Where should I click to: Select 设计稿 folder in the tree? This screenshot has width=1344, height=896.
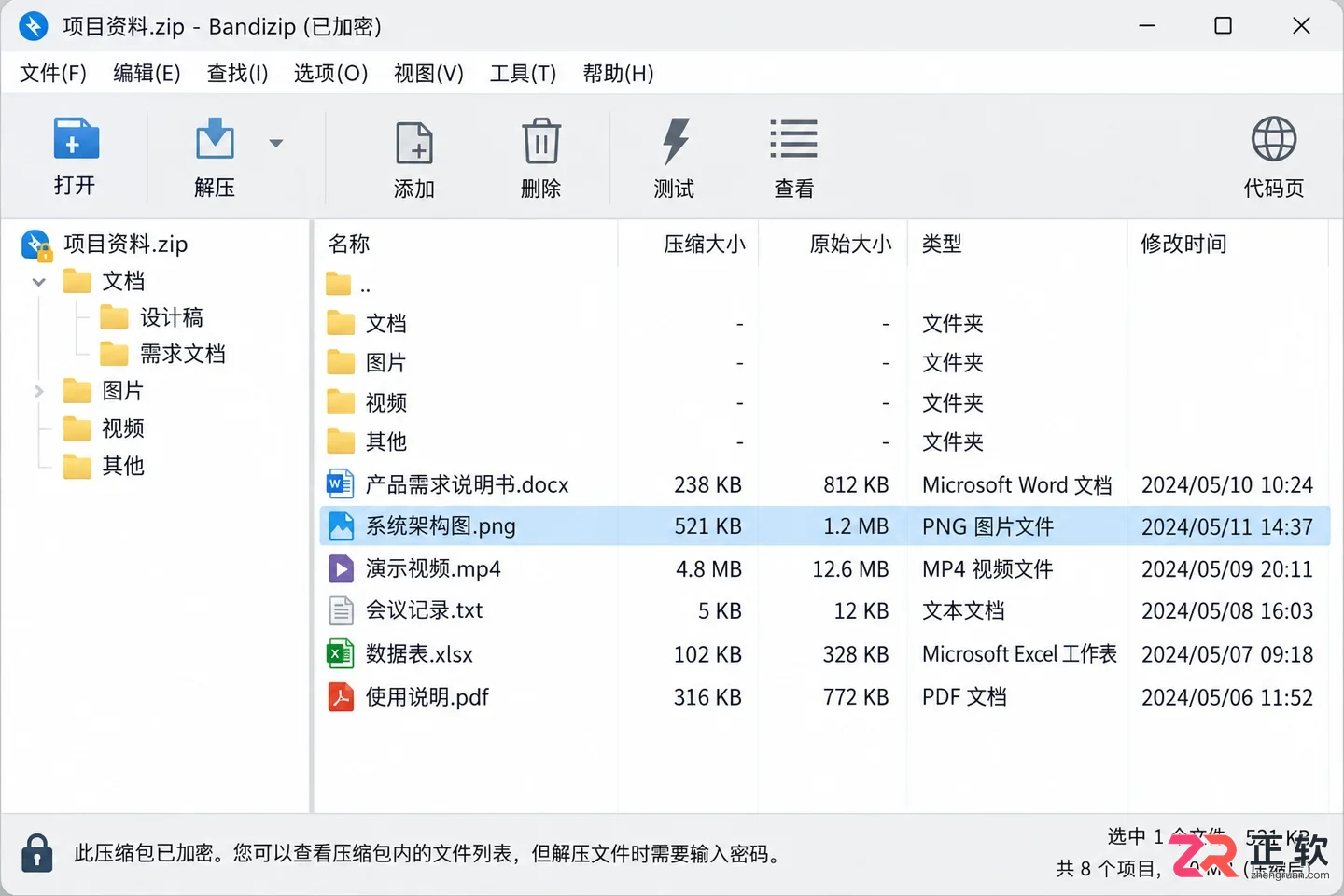(x=172, y=317)
